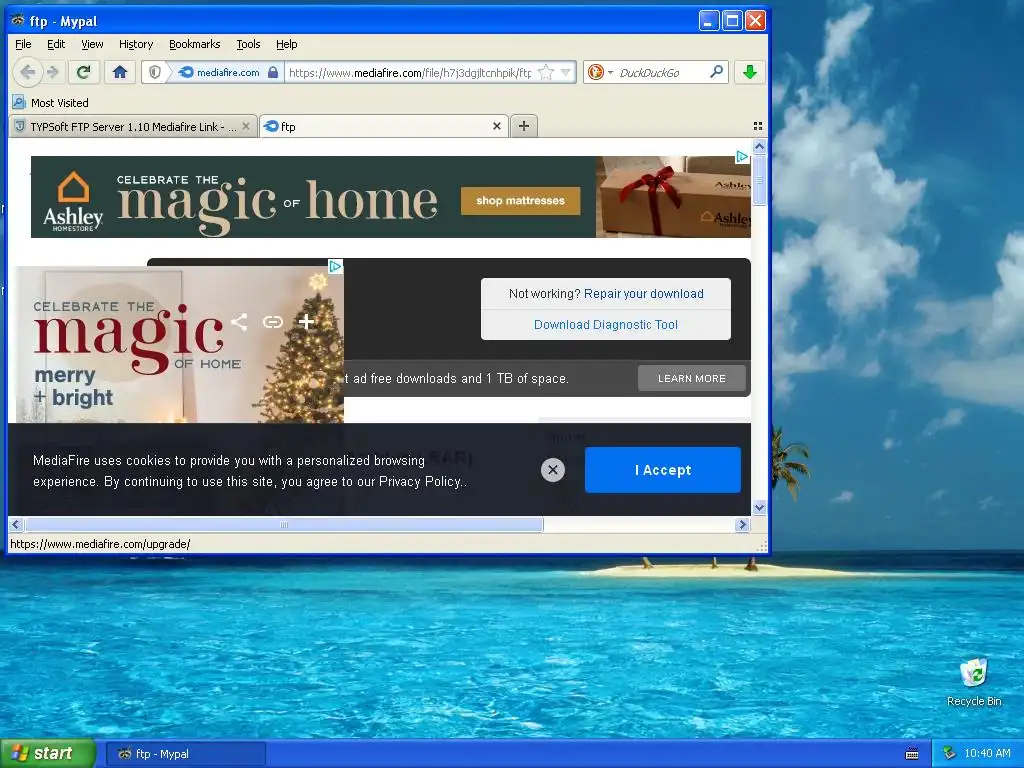
Task: Click the ftp - Mypal taskbar button
Action: [x=185, y=754]
